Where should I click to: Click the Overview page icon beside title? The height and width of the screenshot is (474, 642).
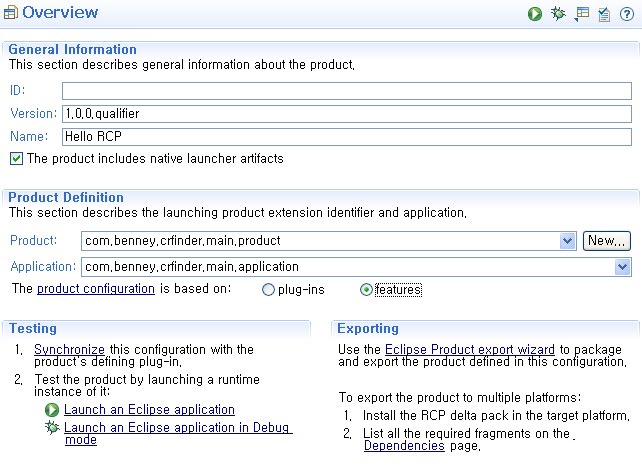11,13
